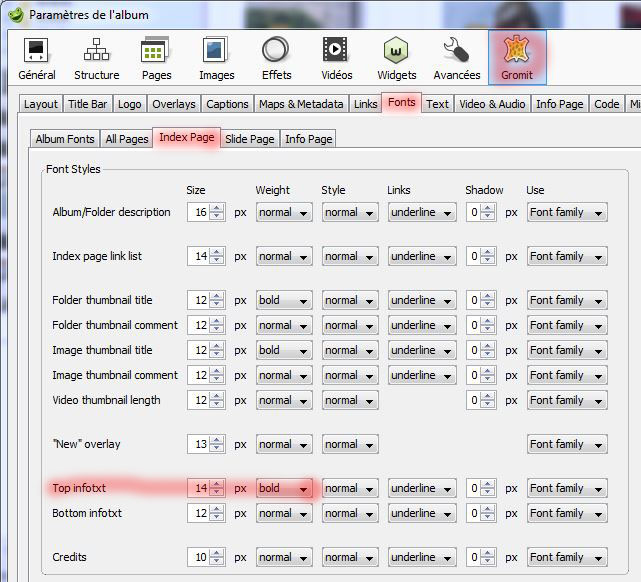
Task: Decrease Shadow stepper for Bottom infotxt
Action: click(x=488, y=518)
